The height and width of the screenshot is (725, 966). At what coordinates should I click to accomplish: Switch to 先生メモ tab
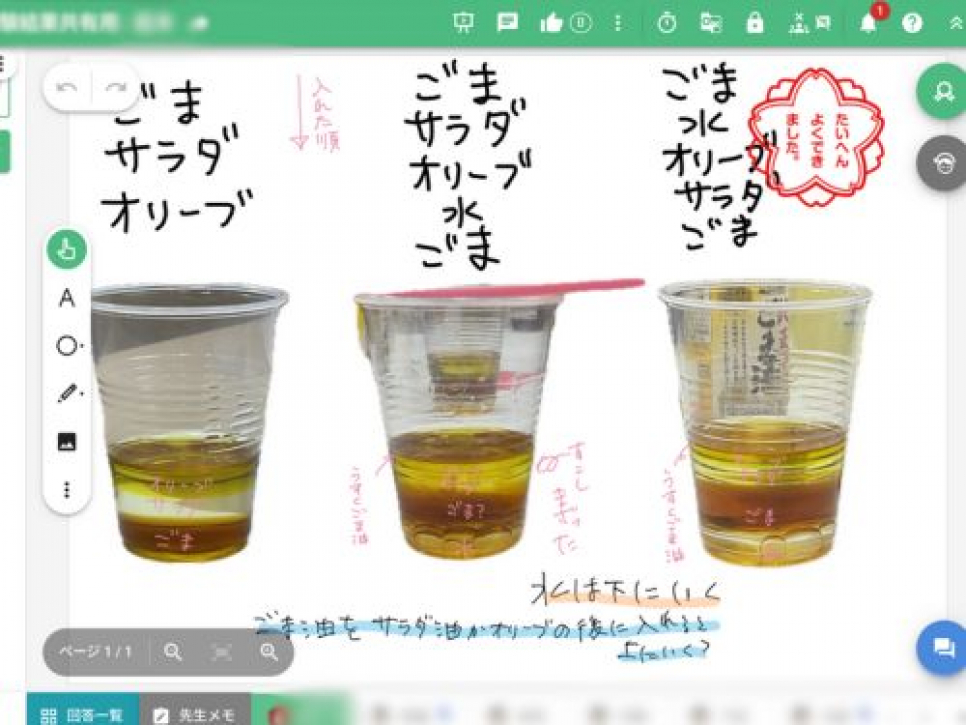(x=195, y=714)
